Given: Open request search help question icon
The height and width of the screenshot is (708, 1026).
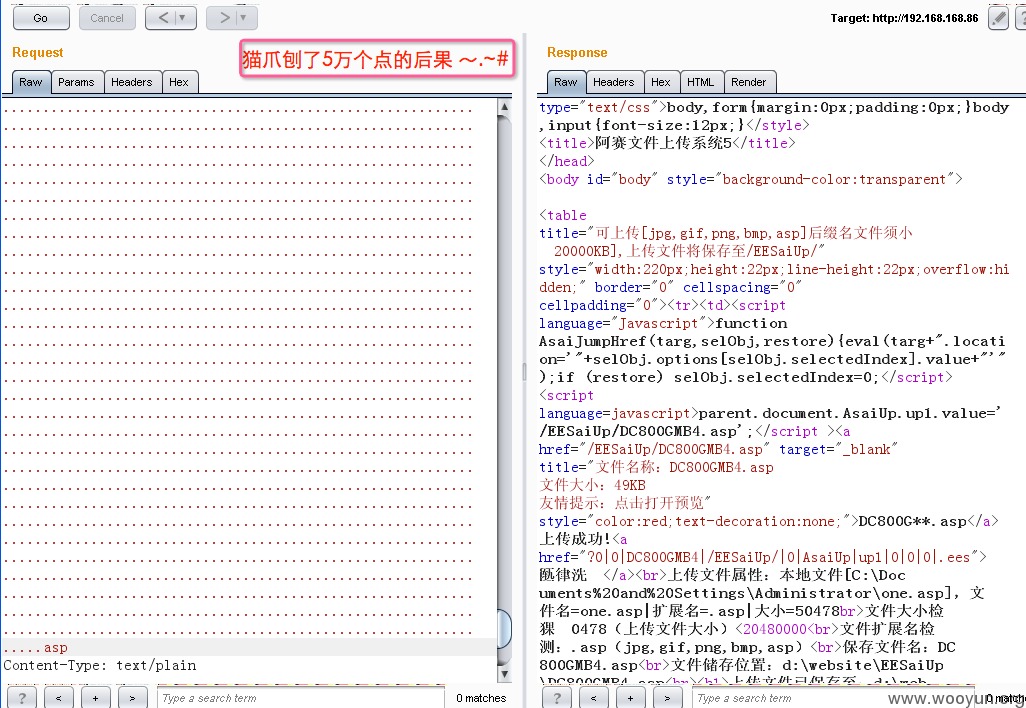Looking at the screenshot, I should tap(21, 698).
